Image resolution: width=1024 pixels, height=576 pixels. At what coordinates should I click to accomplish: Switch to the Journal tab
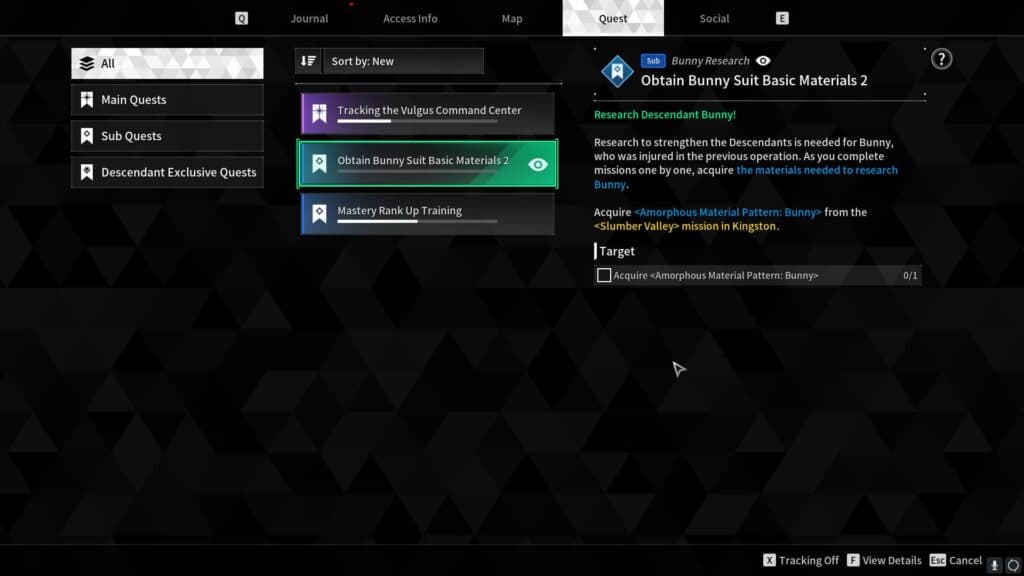point(309,18)
